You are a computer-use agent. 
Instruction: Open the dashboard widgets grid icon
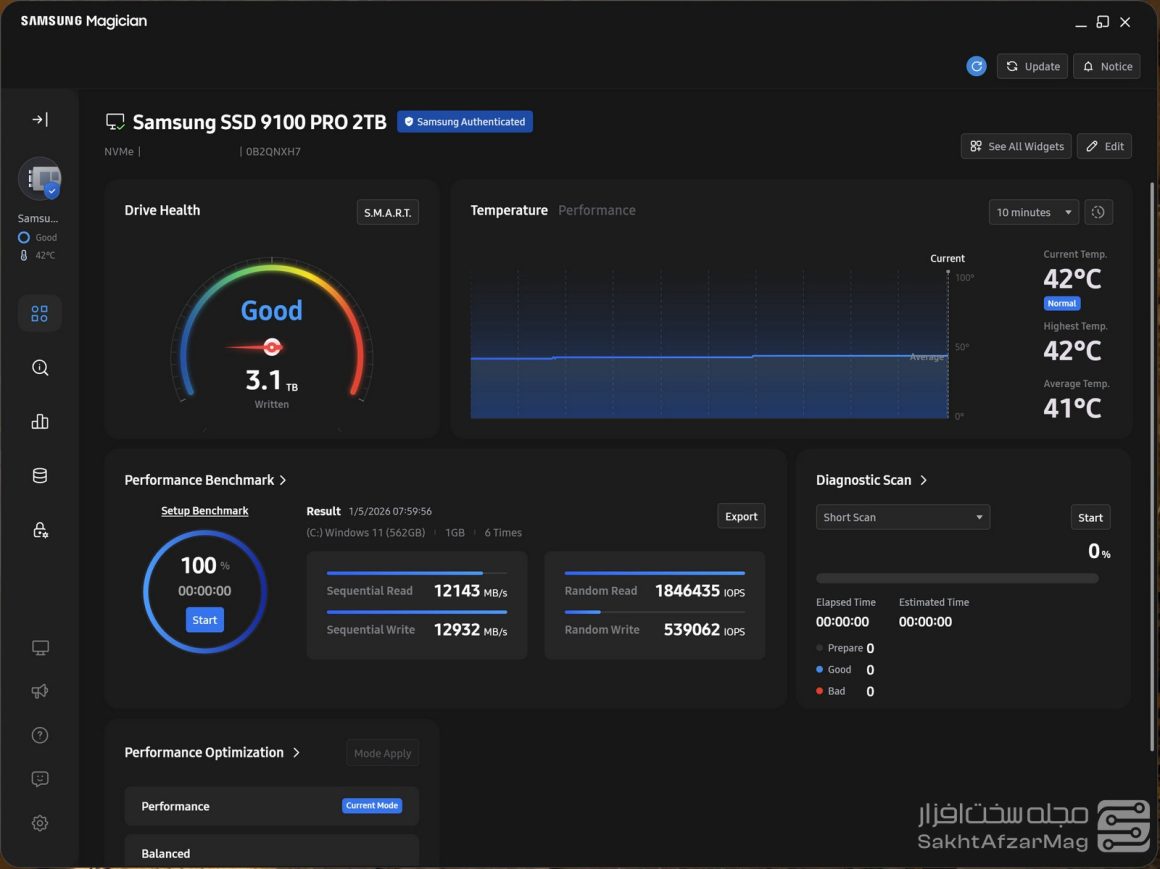40,314
